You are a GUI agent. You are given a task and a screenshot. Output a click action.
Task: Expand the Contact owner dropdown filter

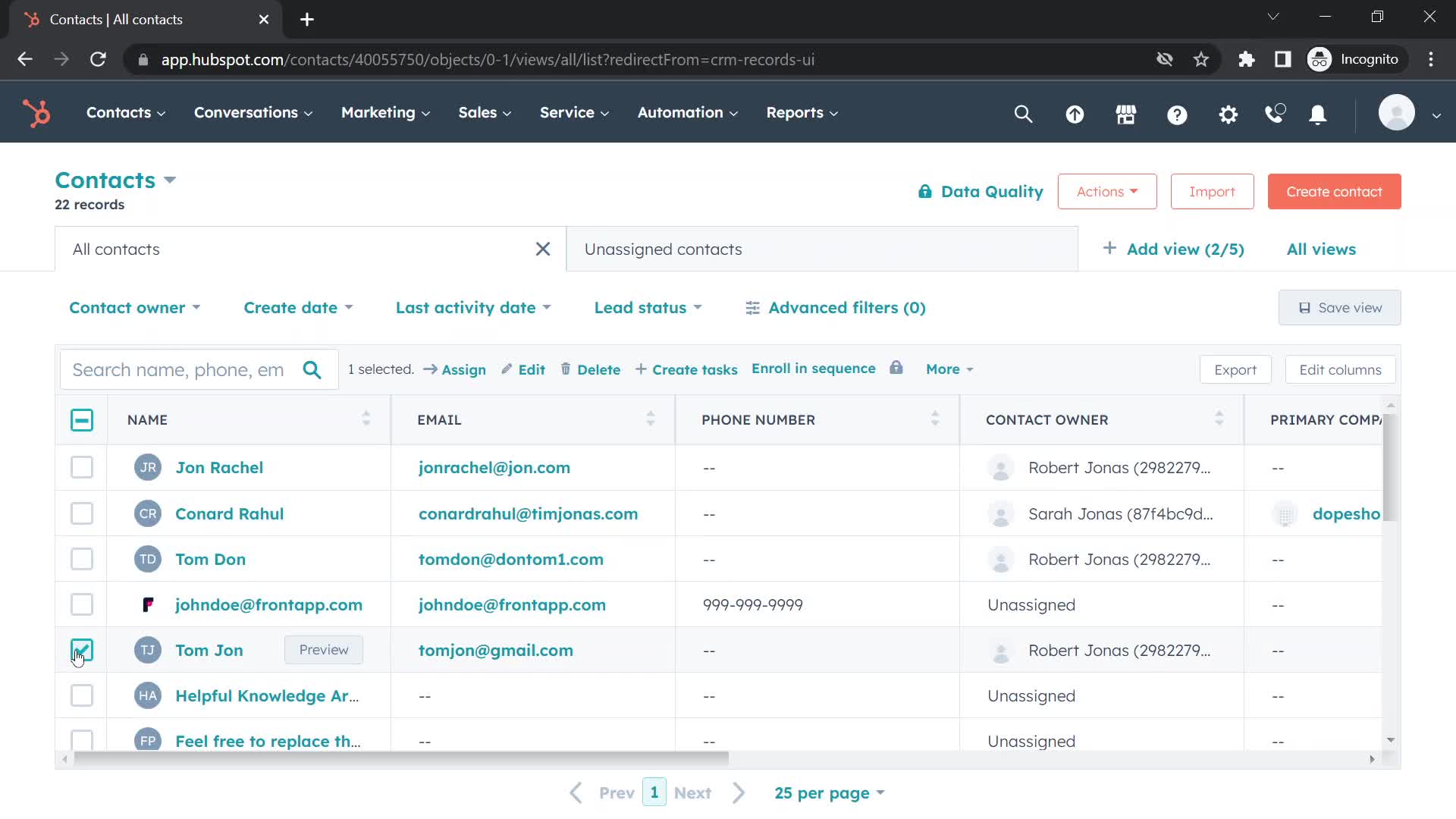[133, 307]
